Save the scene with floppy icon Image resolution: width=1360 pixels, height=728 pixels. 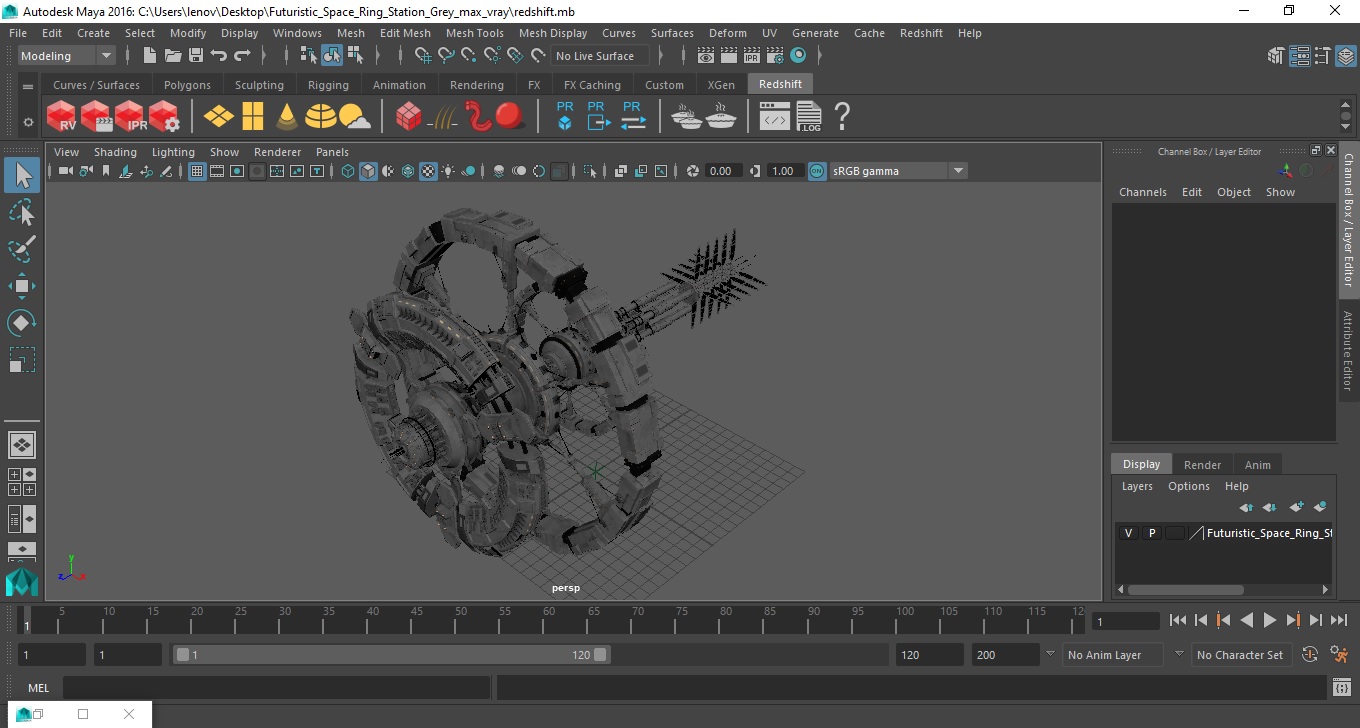tap(196, 56)
